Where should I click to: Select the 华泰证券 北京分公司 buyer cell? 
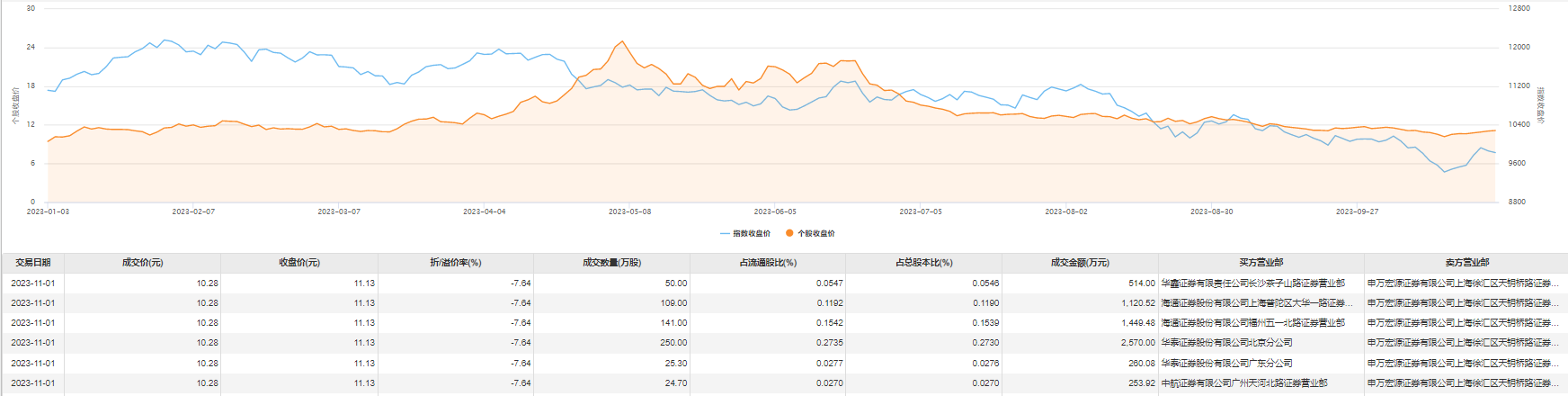1226,343
